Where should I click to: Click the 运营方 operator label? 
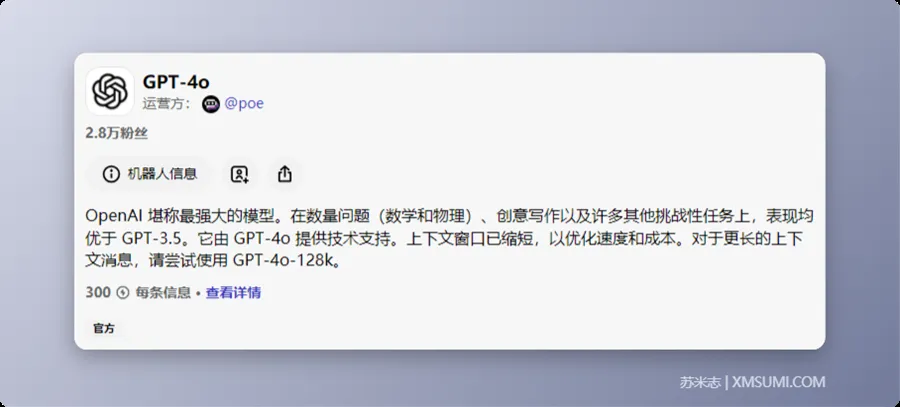[165, 104]
